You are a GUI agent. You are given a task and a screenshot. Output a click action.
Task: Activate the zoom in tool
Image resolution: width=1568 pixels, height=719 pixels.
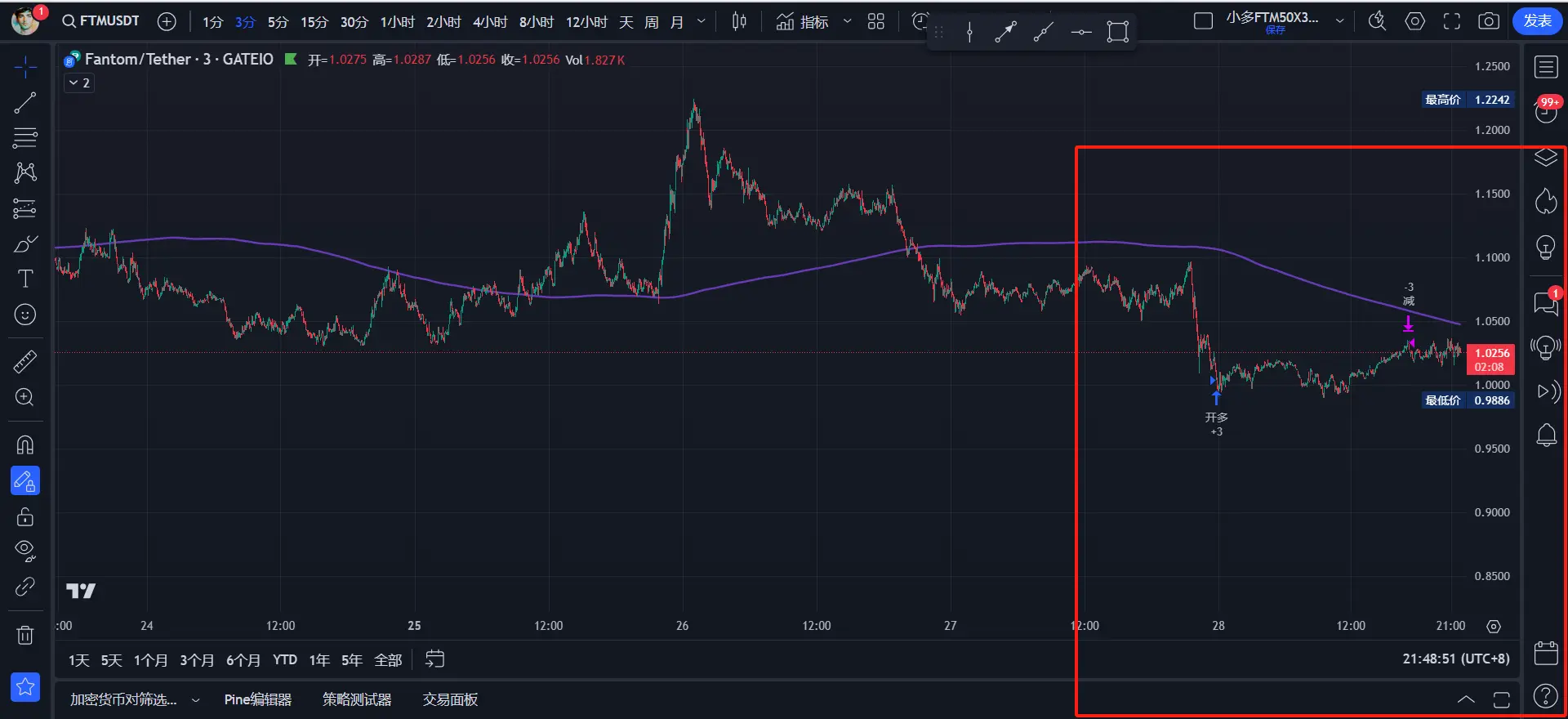point(25,397)
